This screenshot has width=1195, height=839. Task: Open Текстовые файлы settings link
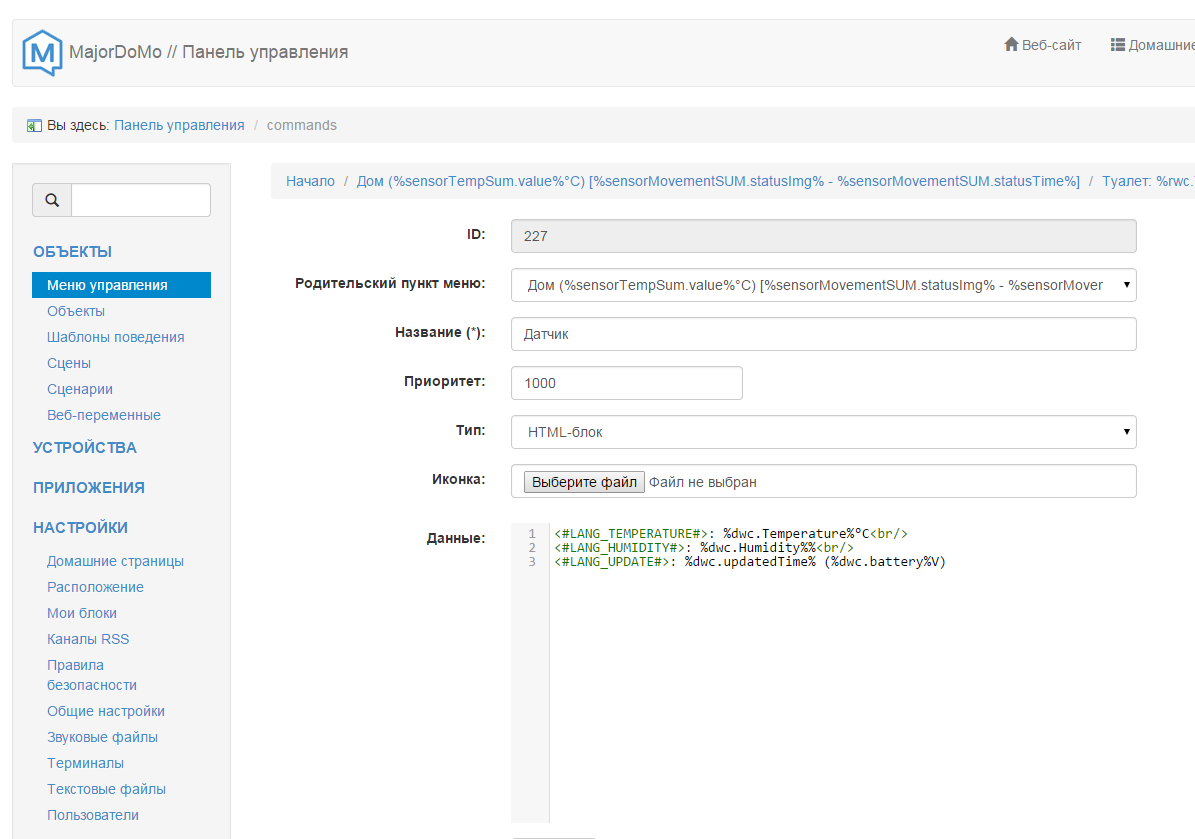point(106,789)
